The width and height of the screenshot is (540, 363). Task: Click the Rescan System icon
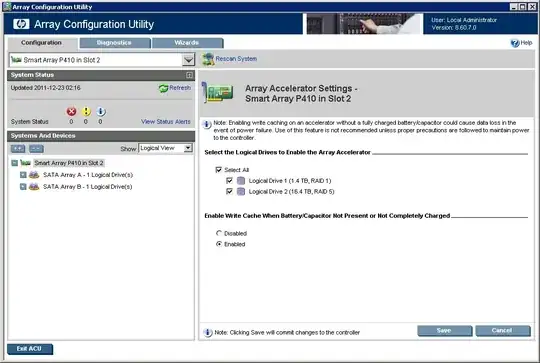(x=208, y=59)
